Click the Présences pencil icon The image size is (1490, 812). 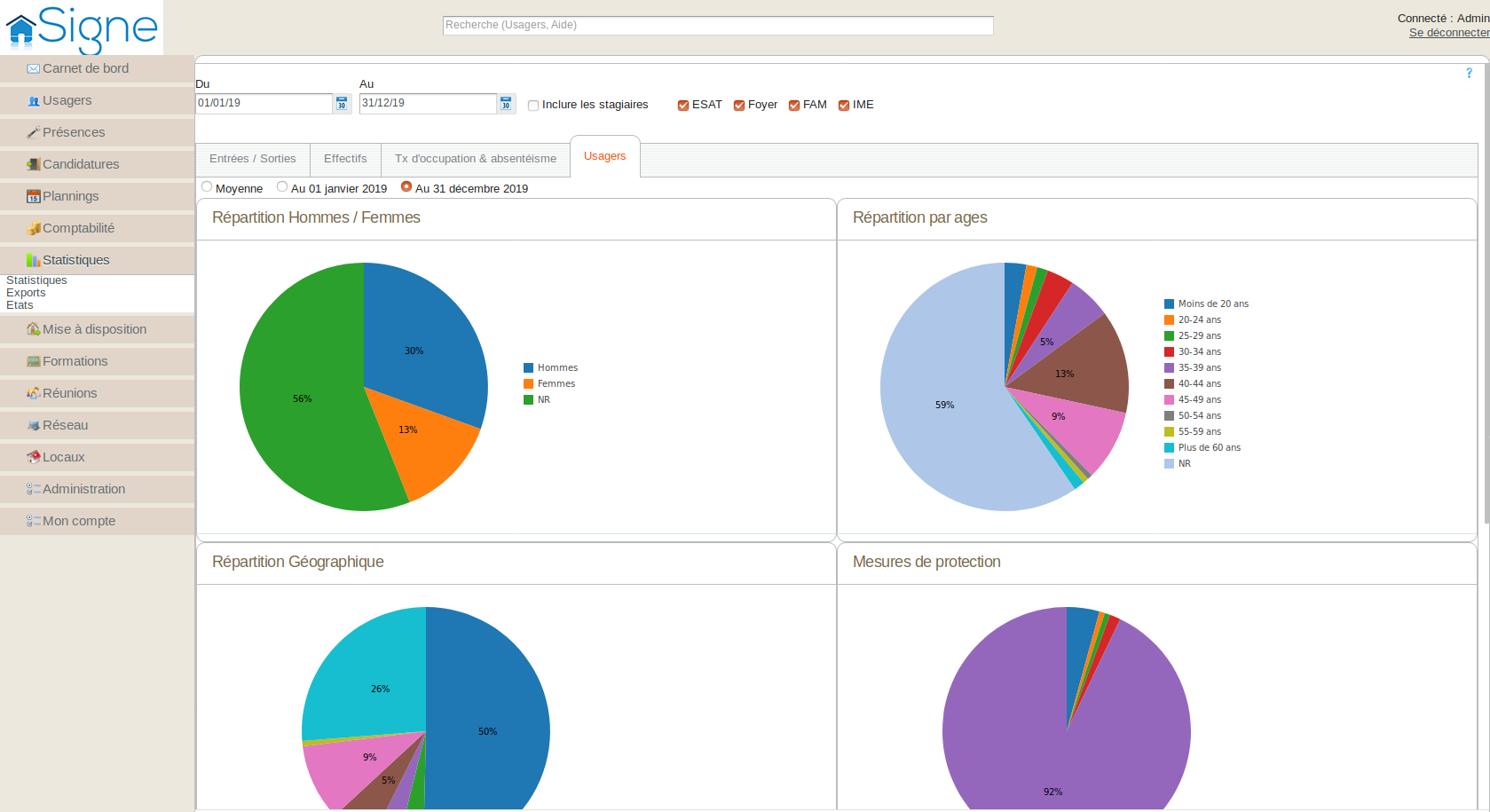click(x=34, y=132)
